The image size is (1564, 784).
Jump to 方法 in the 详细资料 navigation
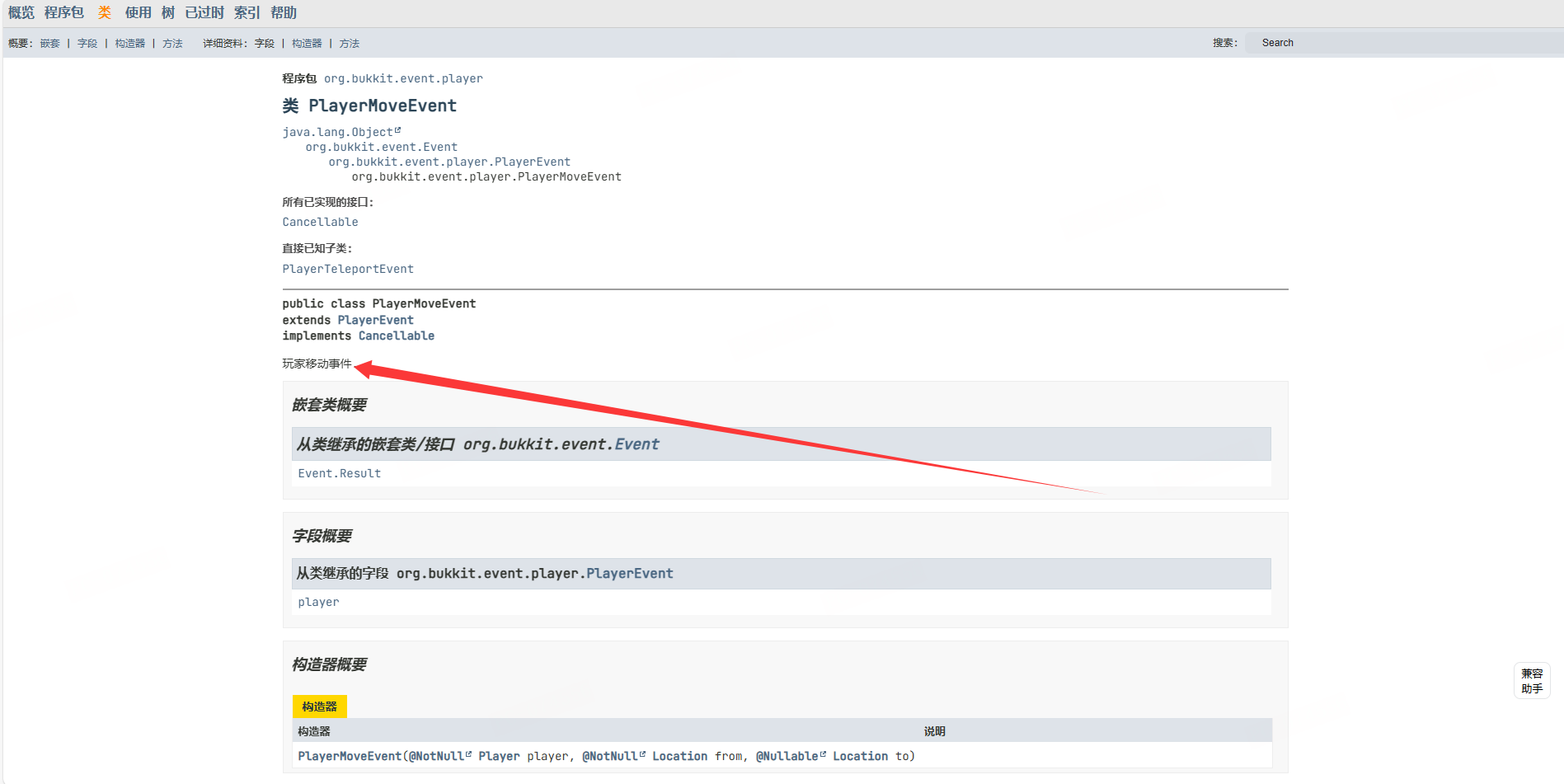coord(350,44)
